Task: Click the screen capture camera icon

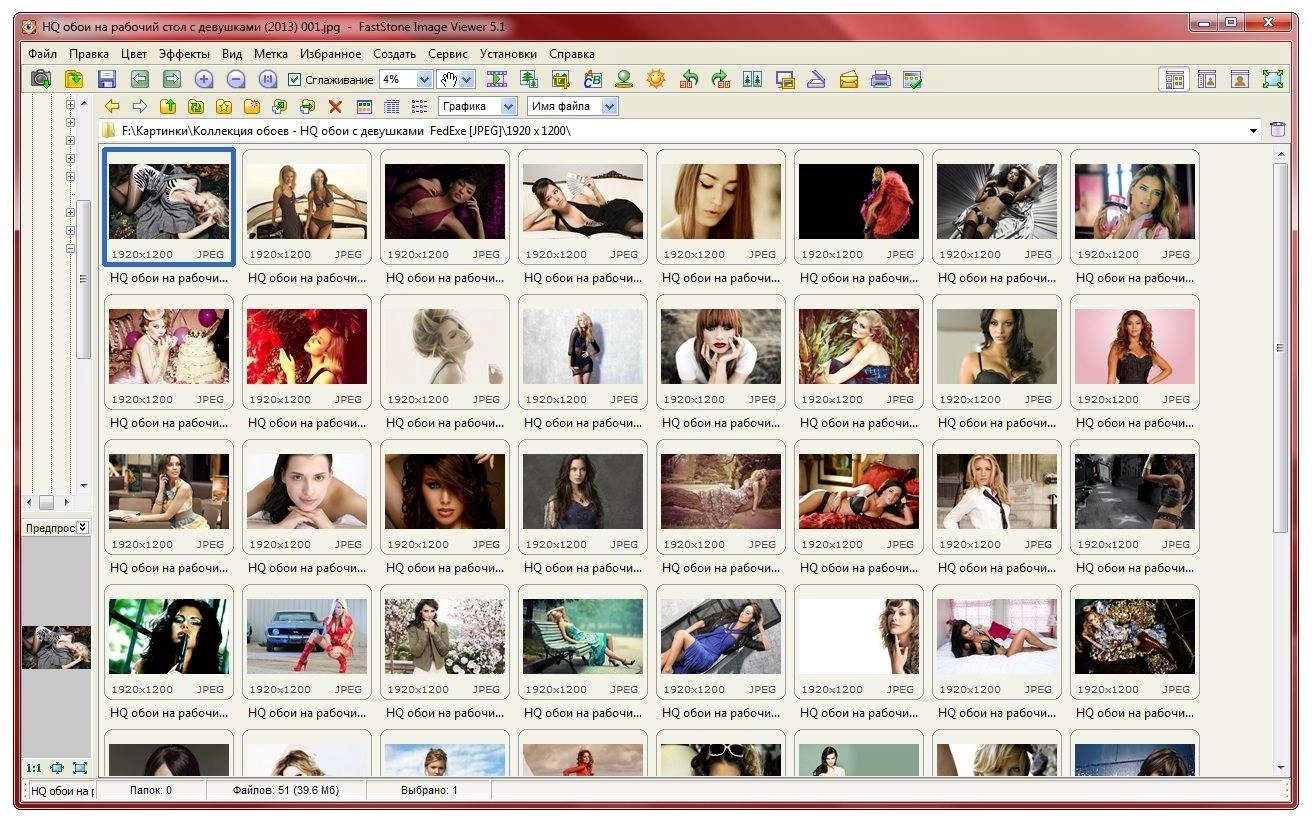Action: click(x=40, y=79)
